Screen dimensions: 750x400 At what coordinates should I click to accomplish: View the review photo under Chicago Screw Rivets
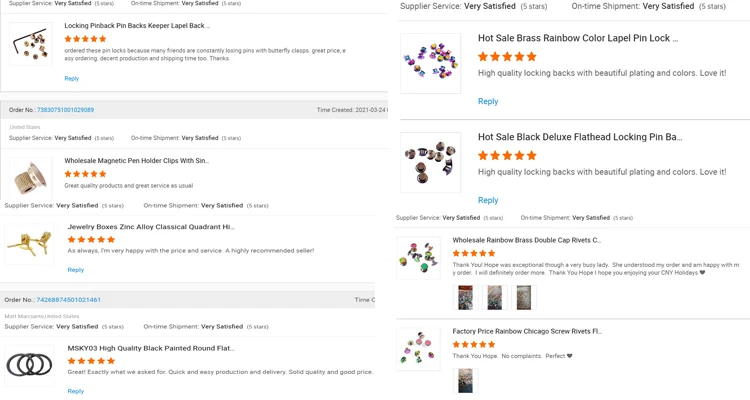(465, 380)
